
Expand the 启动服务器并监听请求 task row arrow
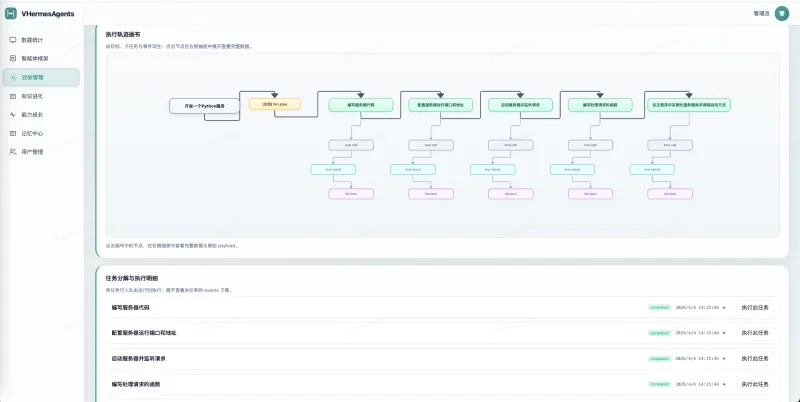pyautogui.click(x=724, y=358)
